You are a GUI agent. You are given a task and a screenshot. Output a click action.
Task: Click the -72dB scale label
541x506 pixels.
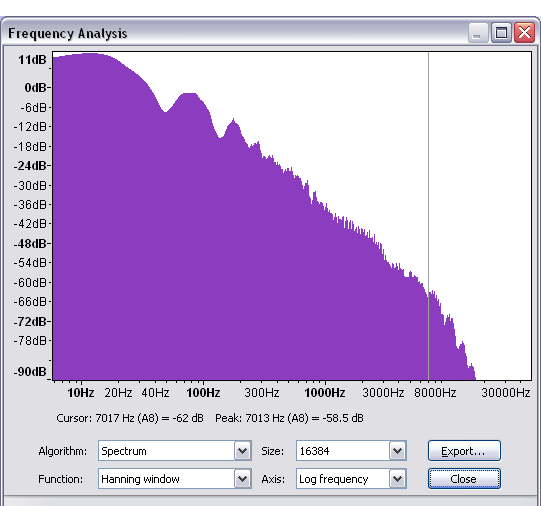tap(30, 321)
